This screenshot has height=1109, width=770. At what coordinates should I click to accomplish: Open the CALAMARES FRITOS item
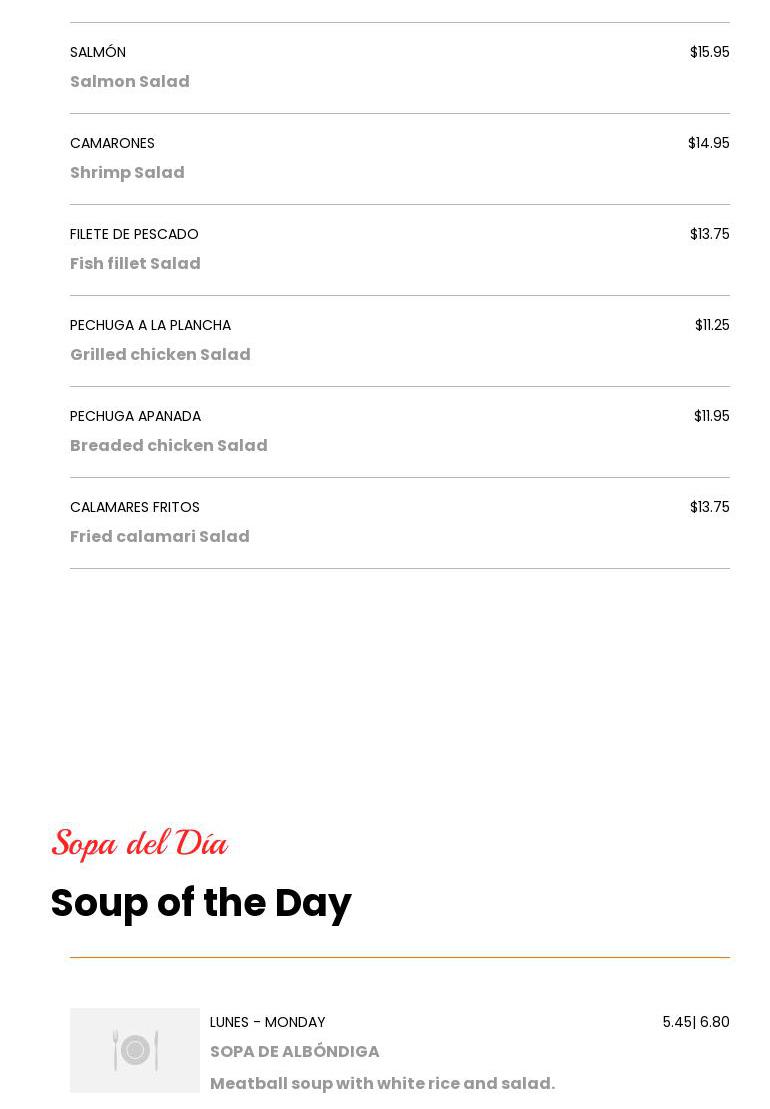(135, 507)
